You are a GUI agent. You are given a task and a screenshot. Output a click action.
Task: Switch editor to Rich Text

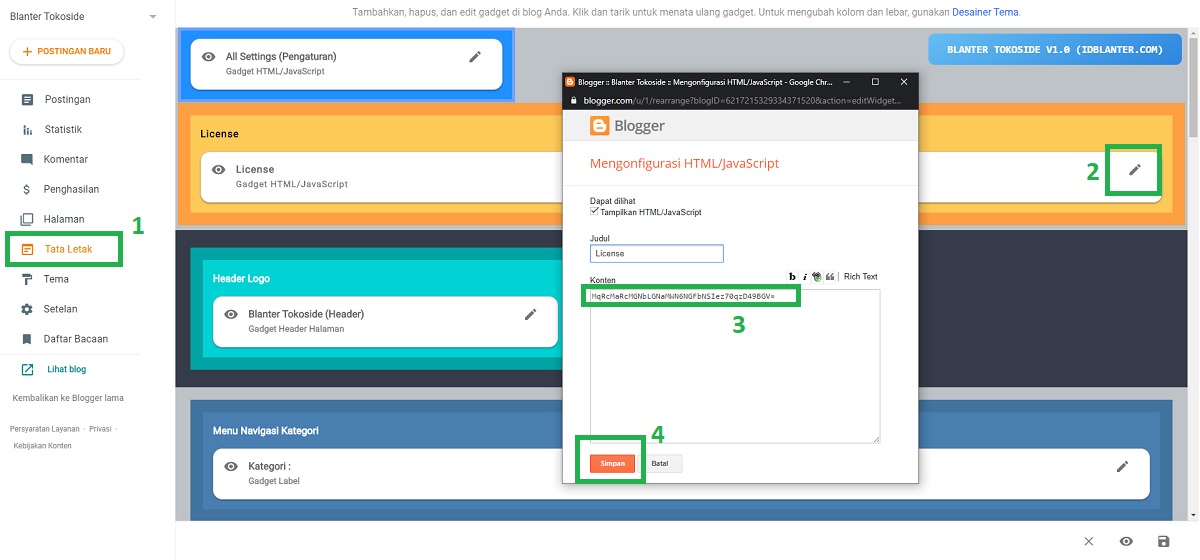point(861,277)
